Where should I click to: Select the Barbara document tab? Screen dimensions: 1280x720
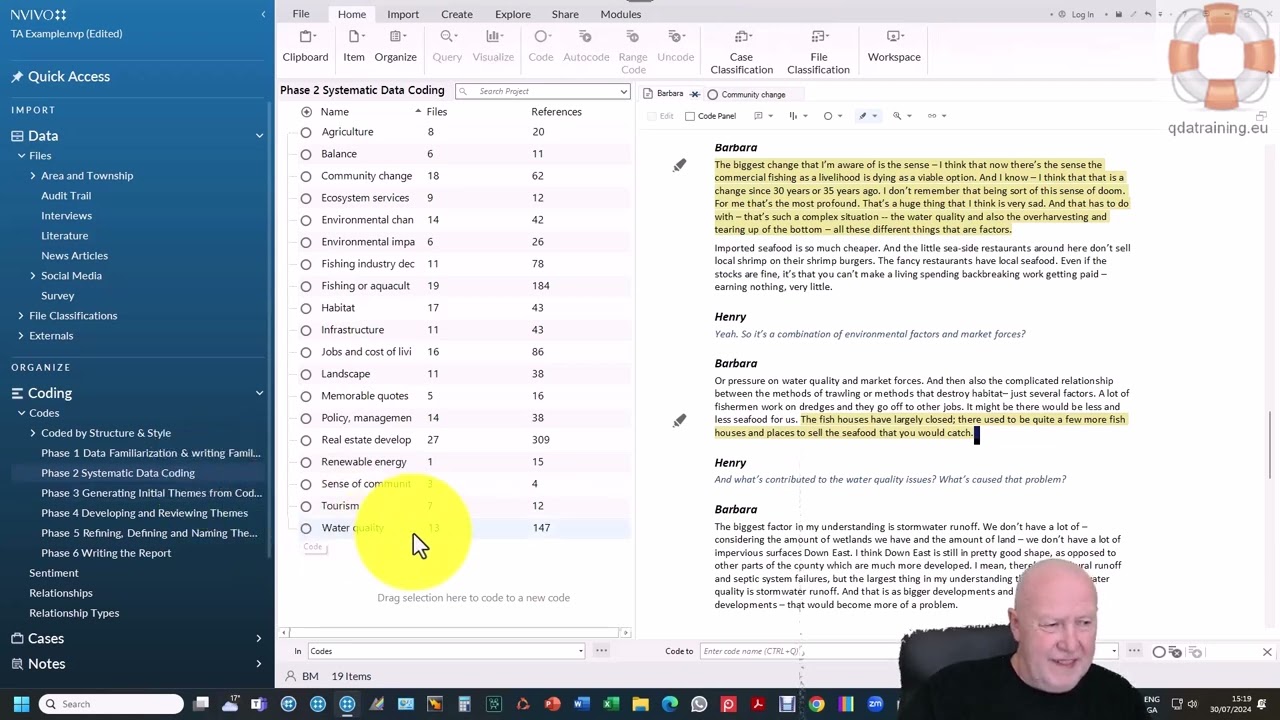click(669, 94)
